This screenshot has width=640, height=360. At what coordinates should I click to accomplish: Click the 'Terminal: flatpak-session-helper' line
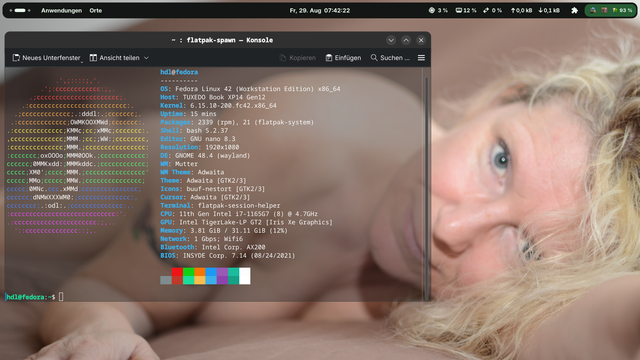click(x=220, y=206)
